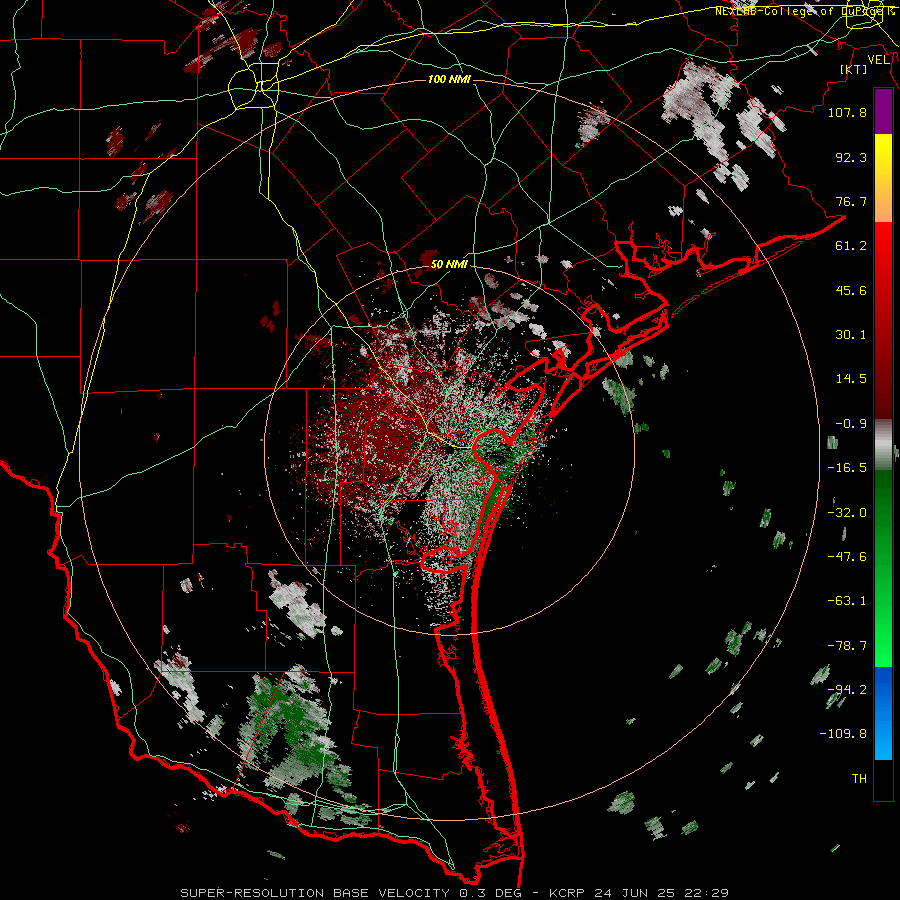Click the purple segment of the color bar

(883, 111)
